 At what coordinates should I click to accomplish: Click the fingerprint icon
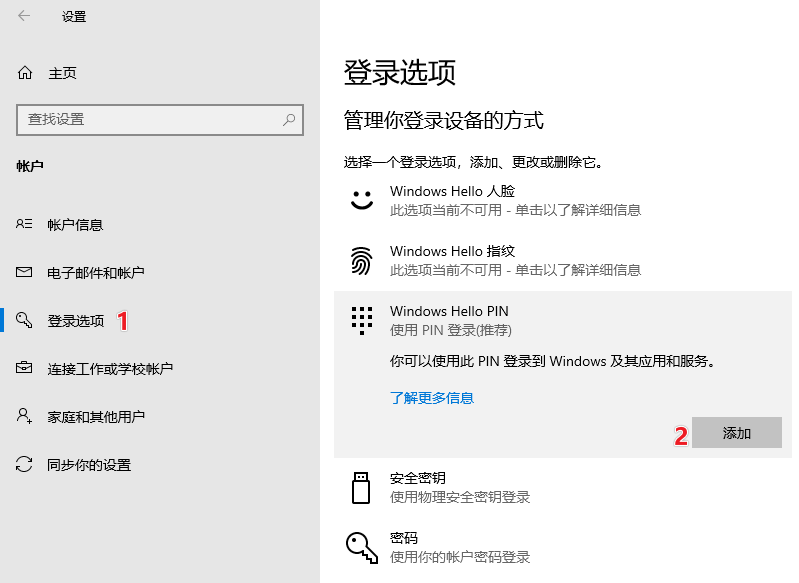pyautogui.click(x=362, y=260)
